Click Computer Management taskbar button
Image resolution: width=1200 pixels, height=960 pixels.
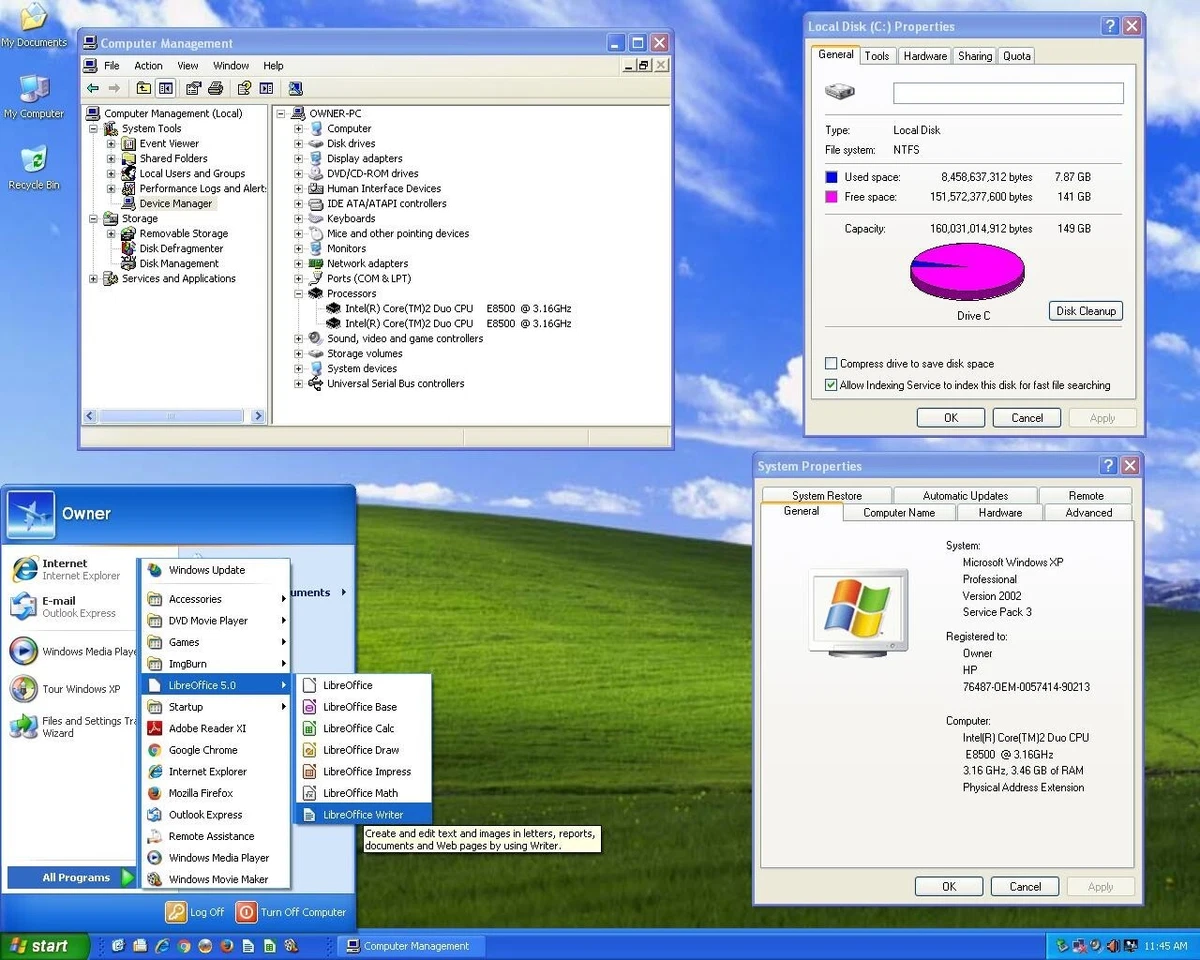click(x=410, y=946)
